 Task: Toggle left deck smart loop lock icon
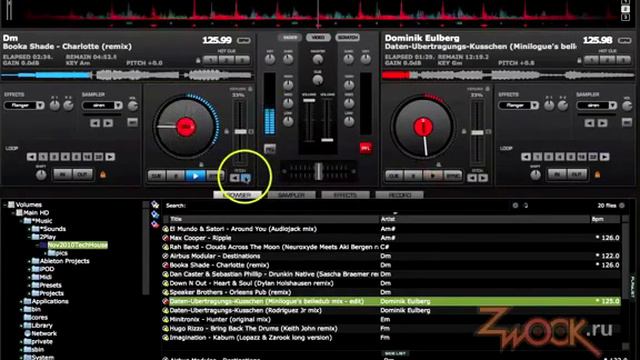click(103, 175)
